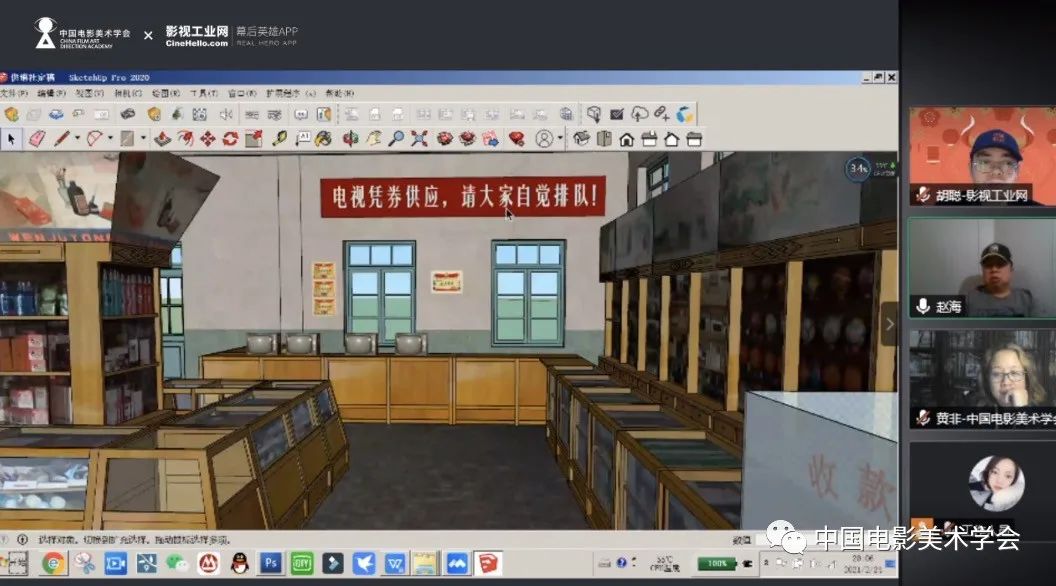Select the Rotate tool
Viewport: 1056px width, 586px height.
pyautogui.click(x=230, y=139)
